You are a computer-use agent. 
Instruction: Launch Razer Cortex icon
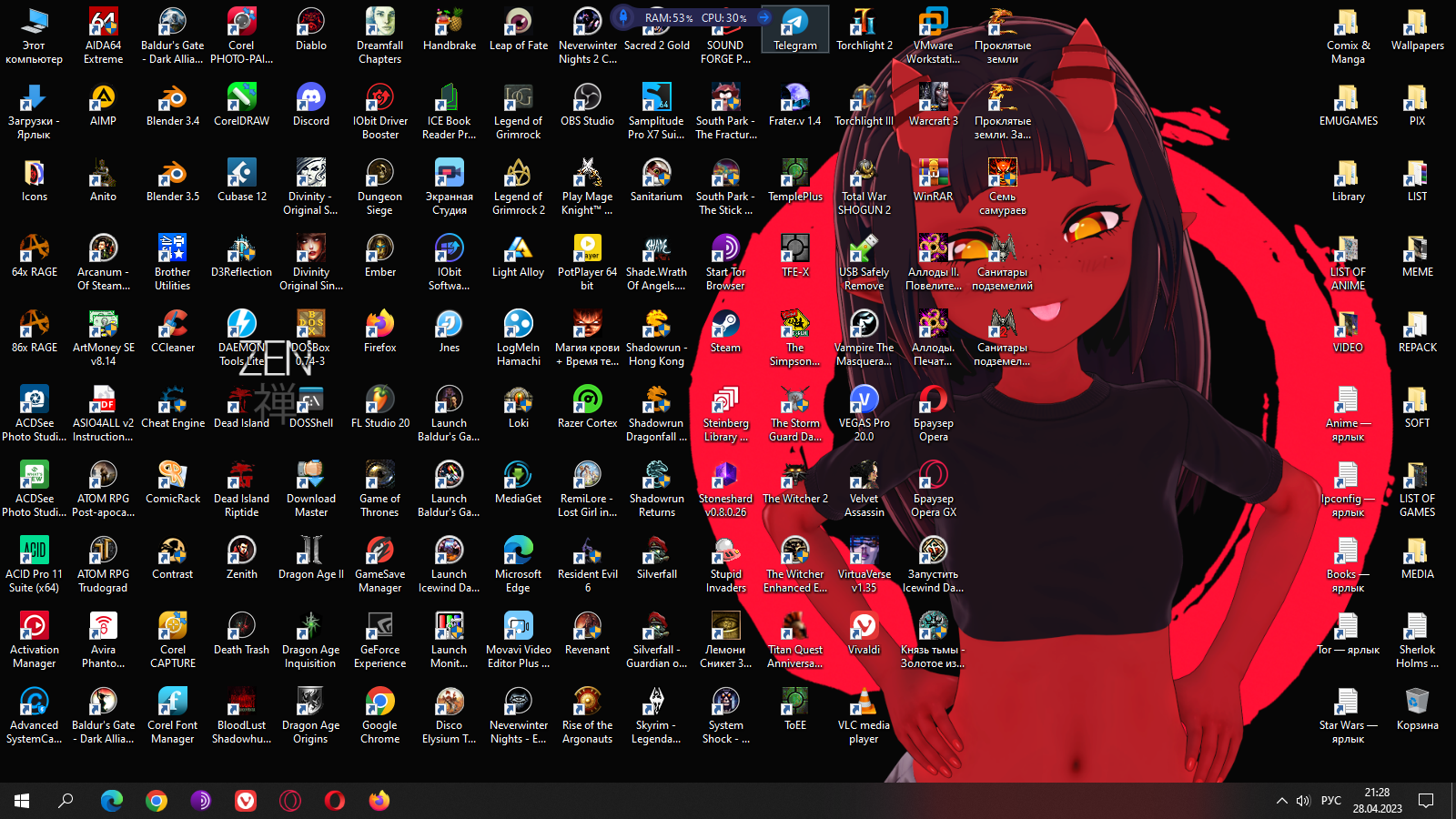coord(588,407)
